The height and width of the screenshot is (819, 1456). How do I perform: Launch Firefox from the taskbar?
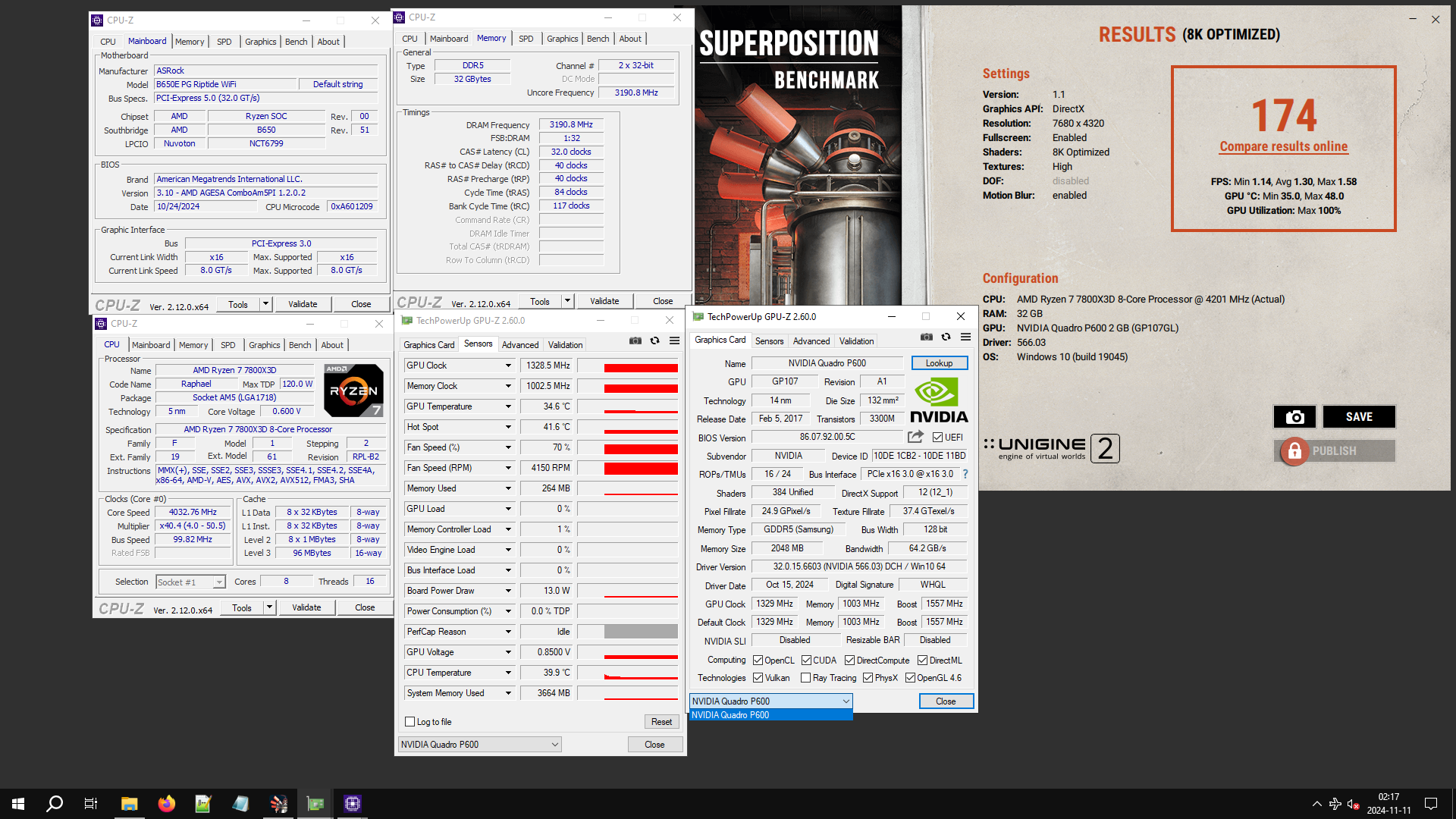pyautogui.click(x=166, y=804)
